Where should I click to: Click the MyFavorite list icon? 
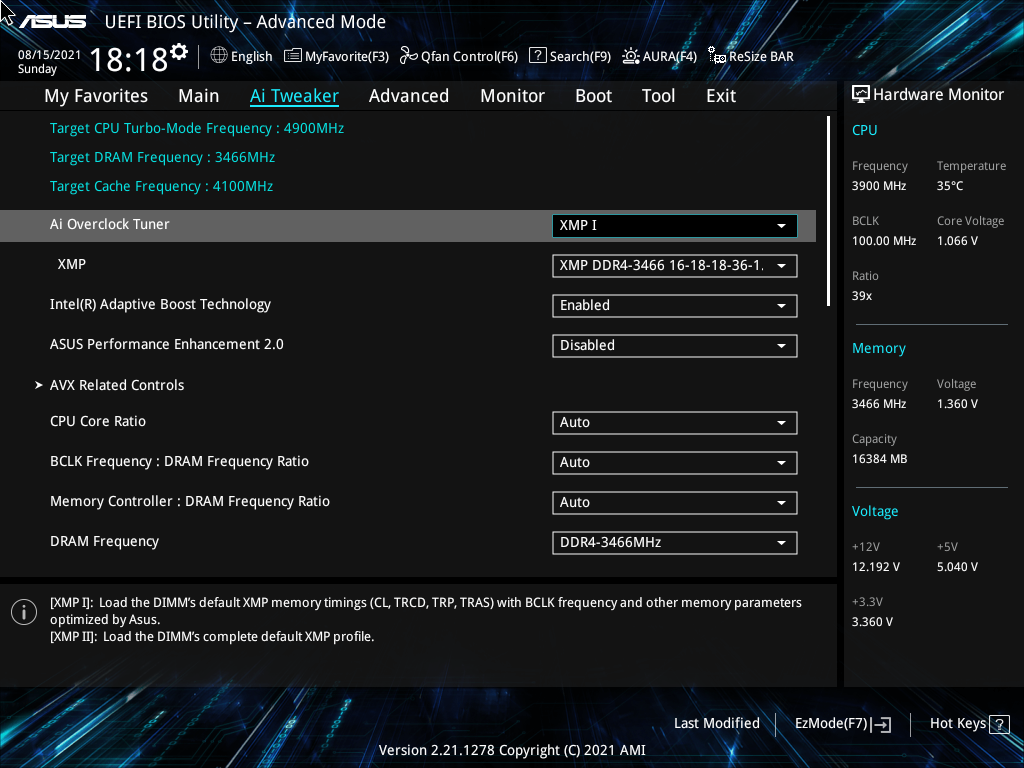pyautogui.click(x=293, y=56)
